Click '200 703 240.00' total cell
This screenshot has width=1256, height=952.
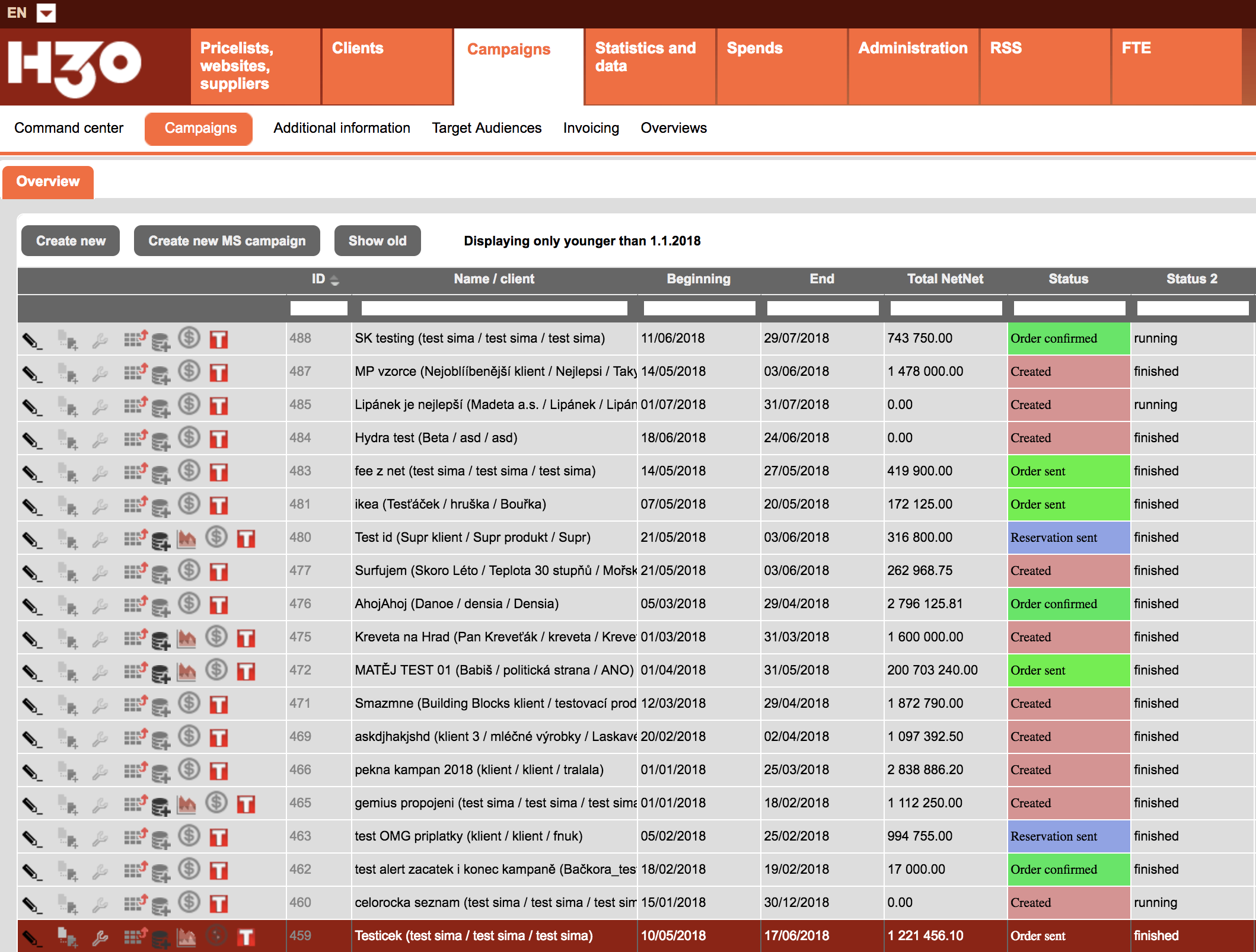(946, 670)
